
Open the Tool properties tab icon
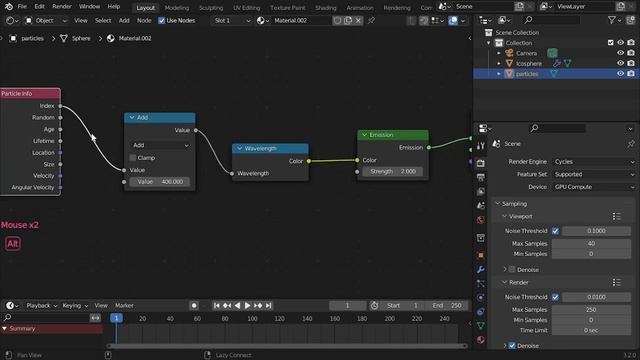(480, 146)
